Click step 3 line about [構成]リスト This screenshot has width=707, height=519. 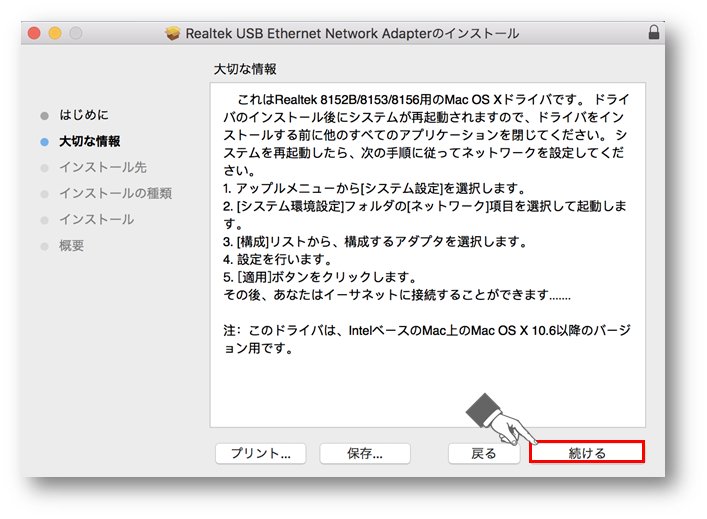[376, 242]
